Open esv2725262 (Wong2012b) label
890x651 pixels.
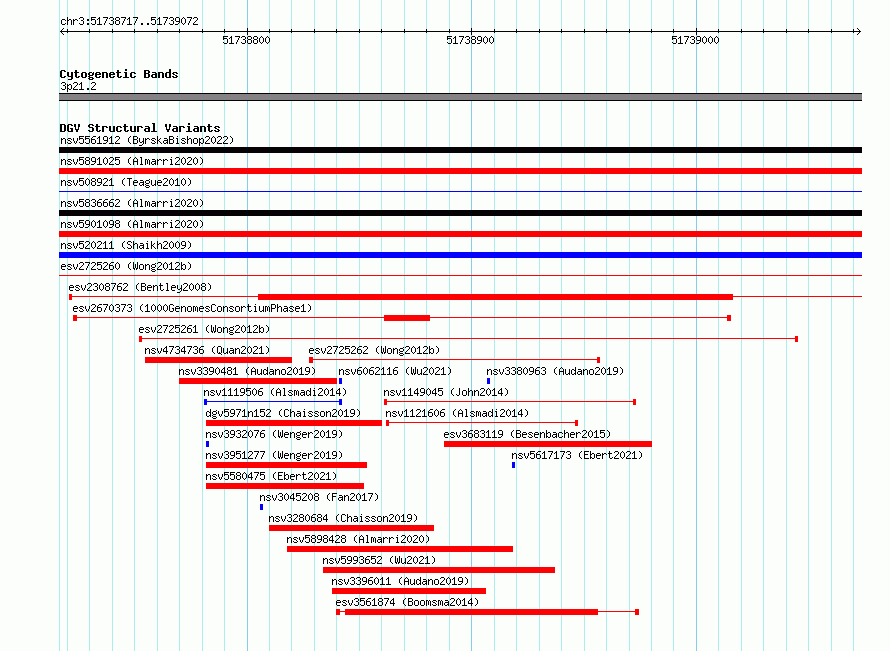point(374,350)
